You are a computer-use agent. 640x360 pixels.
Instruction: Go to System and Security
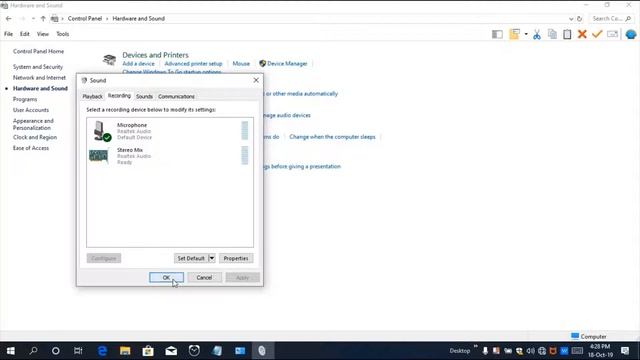(x=38, y=67)
